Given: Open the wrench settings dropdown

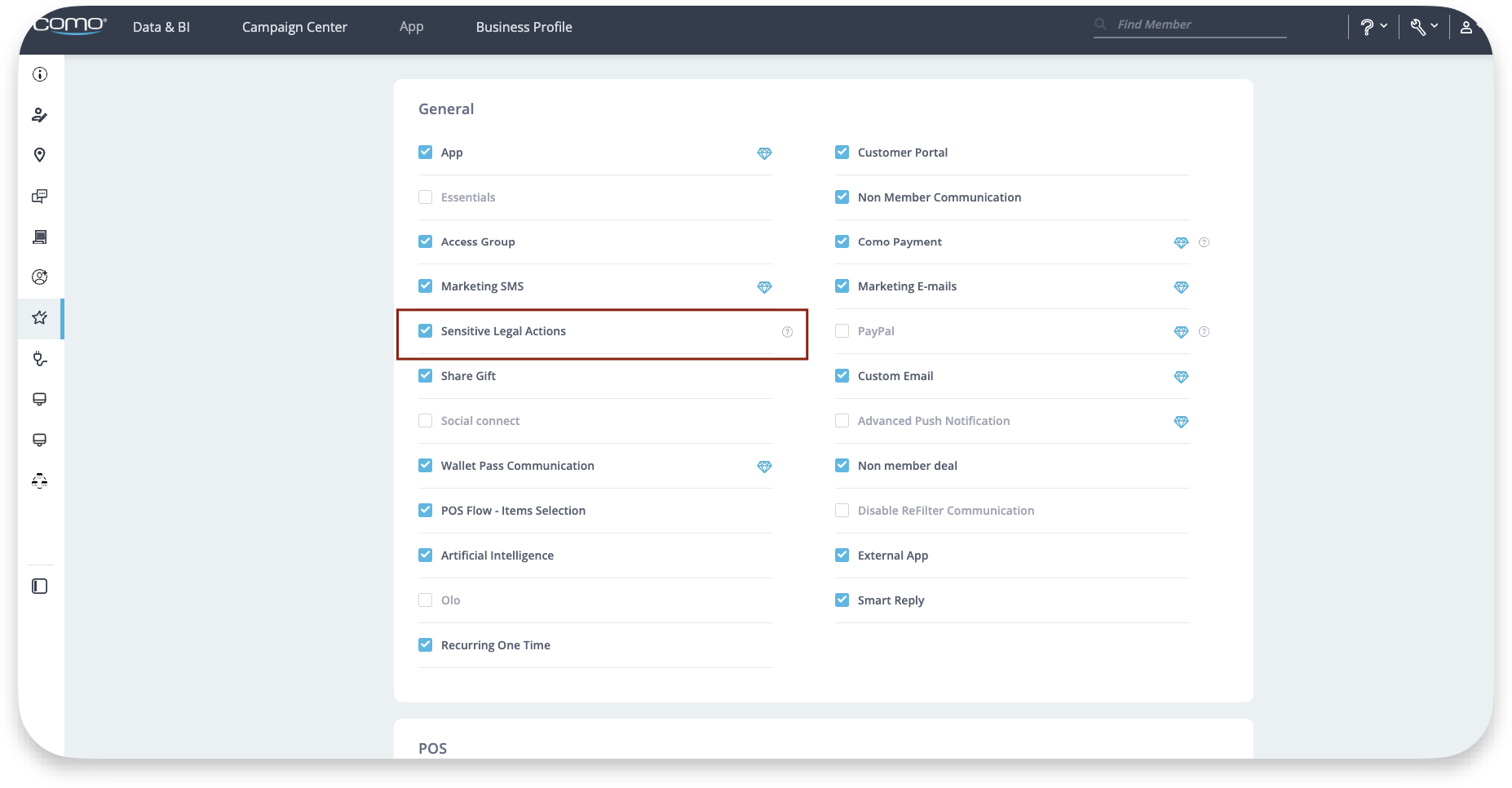Looking at the screenshot, I should [1423, 27].
